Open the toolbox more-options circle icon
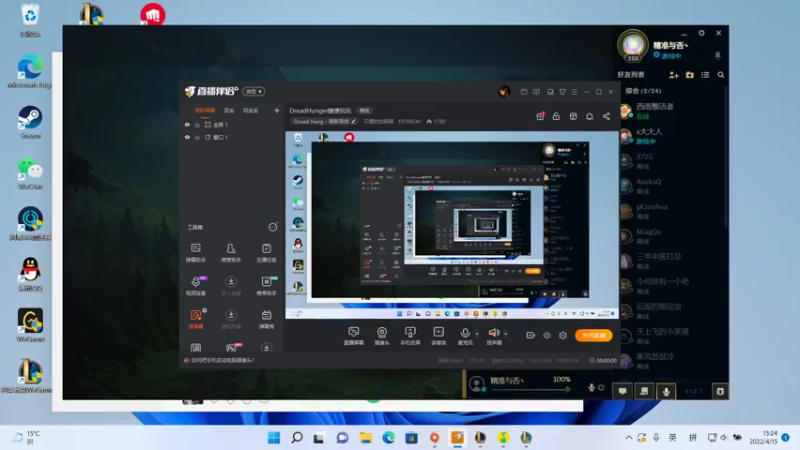Screen dimensions: 800x450 [273, 227]
